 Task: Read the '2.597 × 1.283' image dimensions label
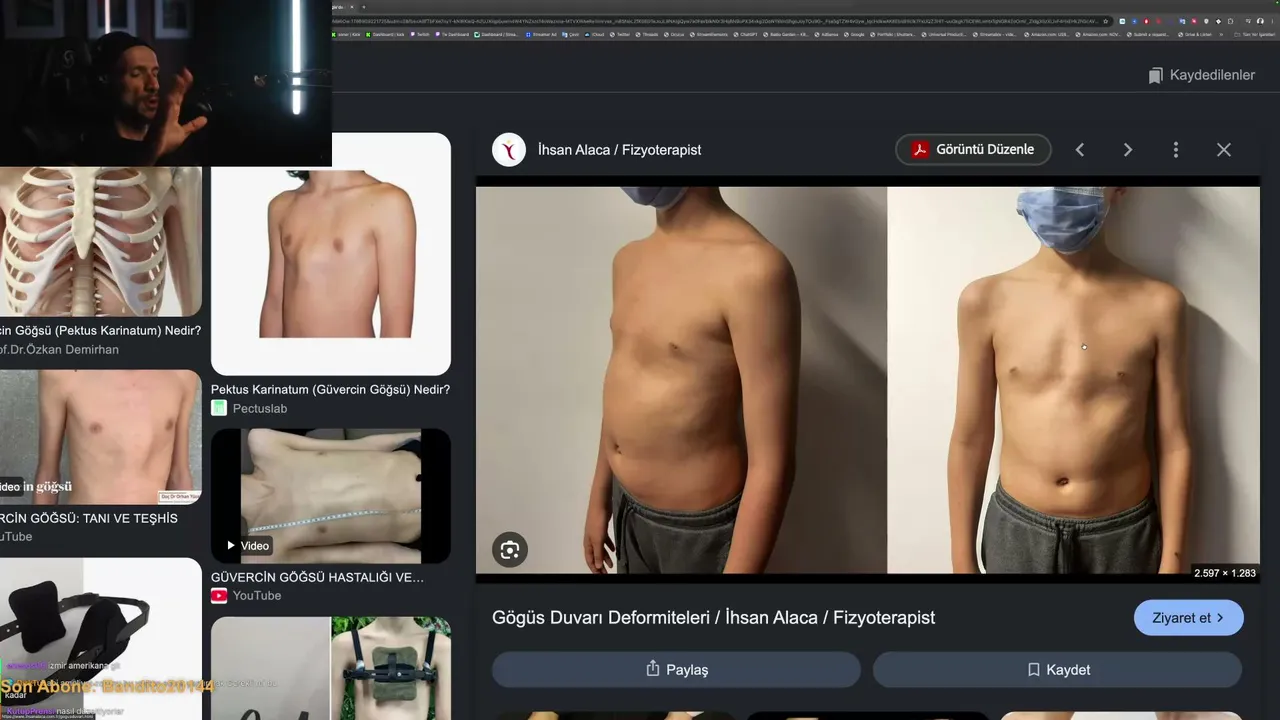[x=1225, y=573]
